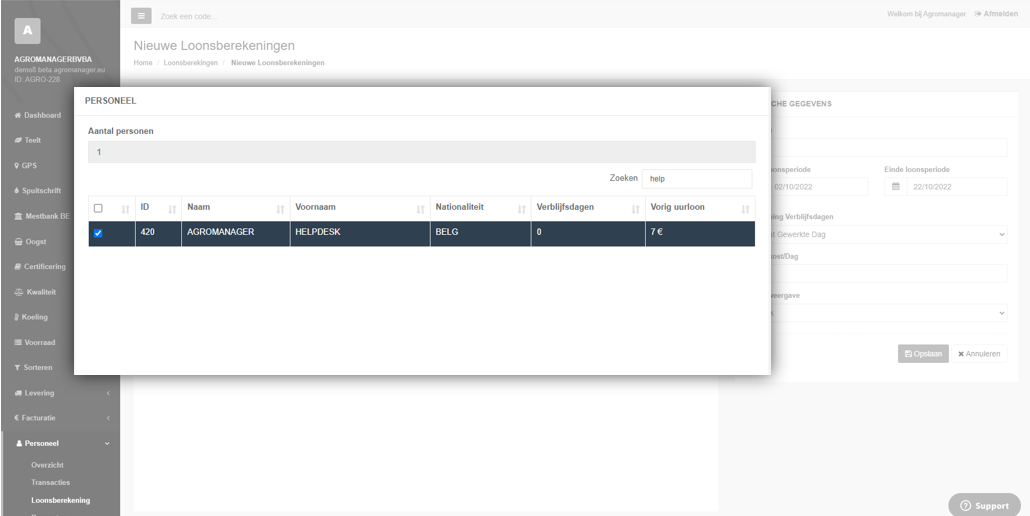Open Sorteren in the sidebar
Viewport: 1030px width, 516px height.
click(x=33, y=368)
